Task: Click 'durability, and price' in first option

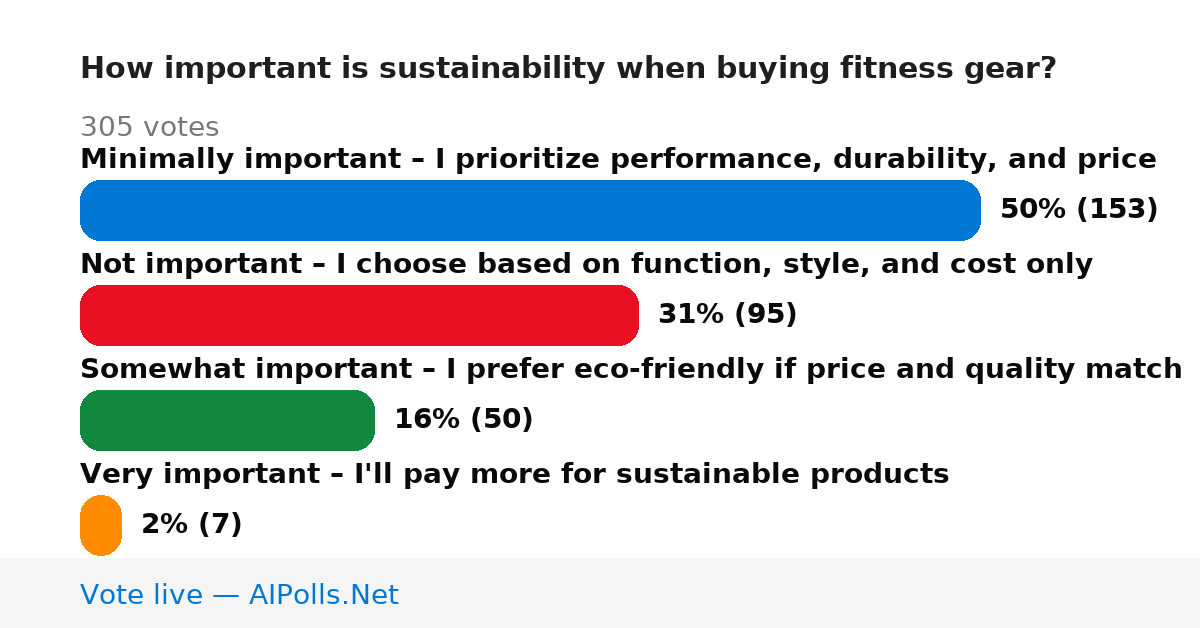Action: [x=996, y=159]
